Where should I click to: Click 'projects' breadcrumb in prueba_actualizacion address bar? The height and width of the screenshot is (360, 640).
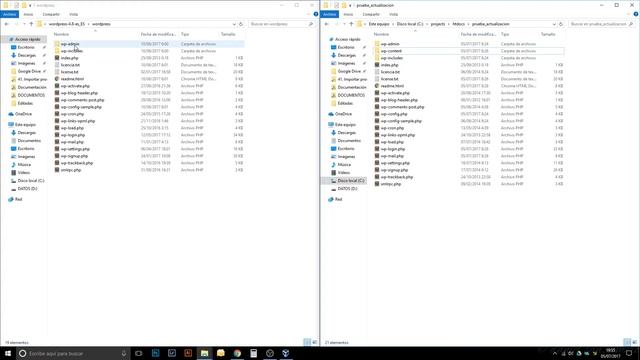point(438,24)
